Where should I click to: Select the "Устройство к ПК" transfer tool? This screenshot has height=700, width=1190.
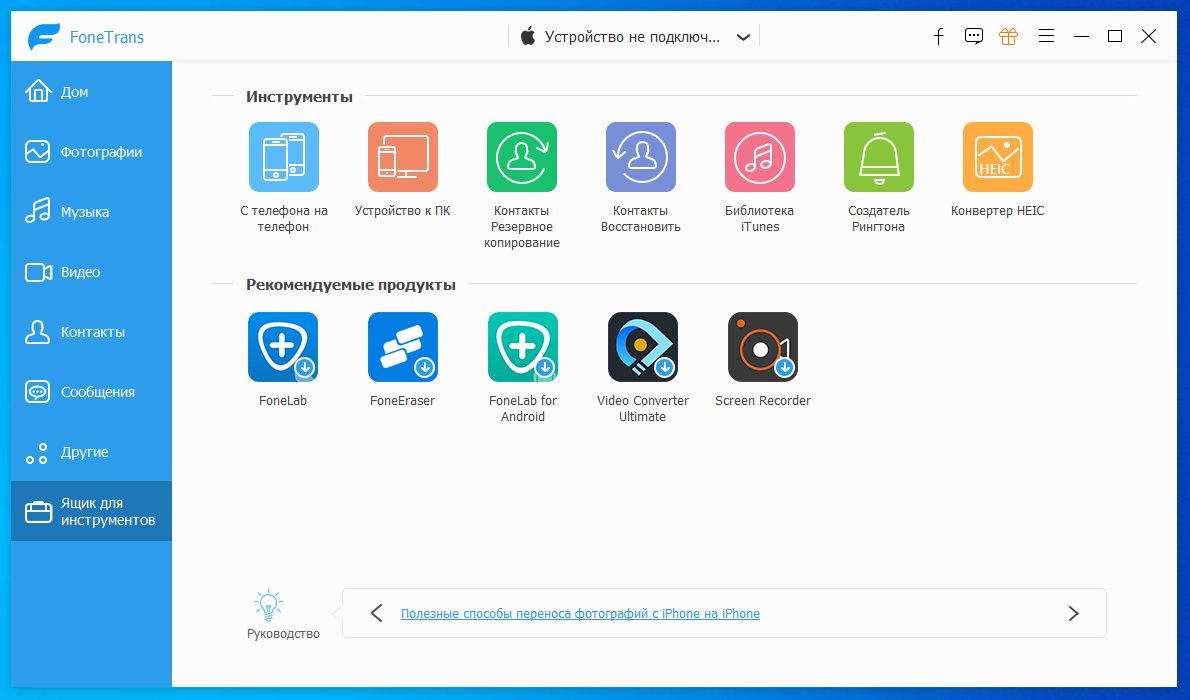[x=402, y=157]
